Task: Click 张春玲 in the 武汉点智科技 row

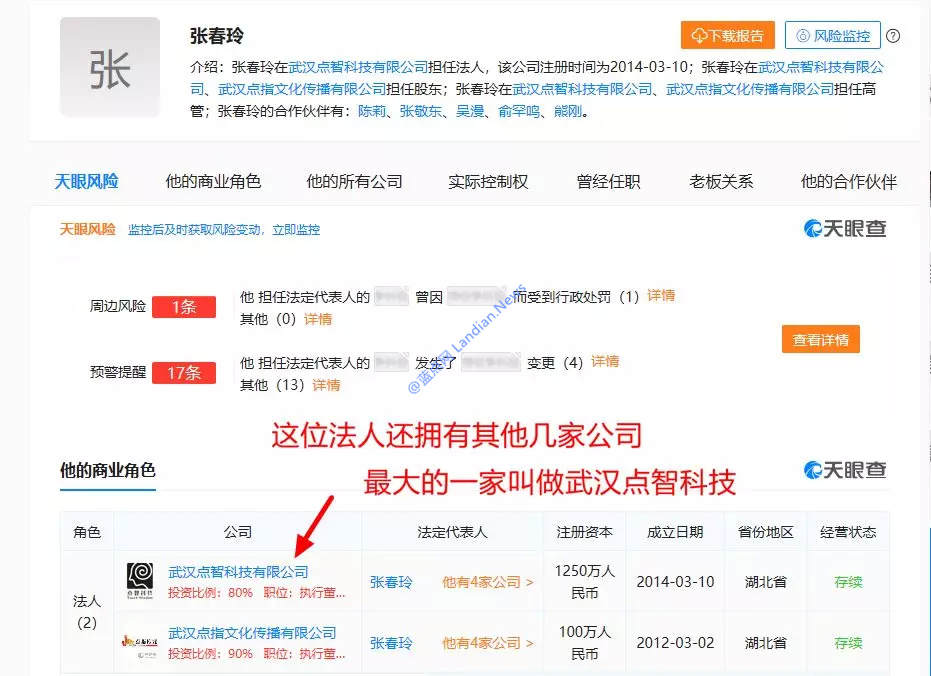Action: (391, 582)
